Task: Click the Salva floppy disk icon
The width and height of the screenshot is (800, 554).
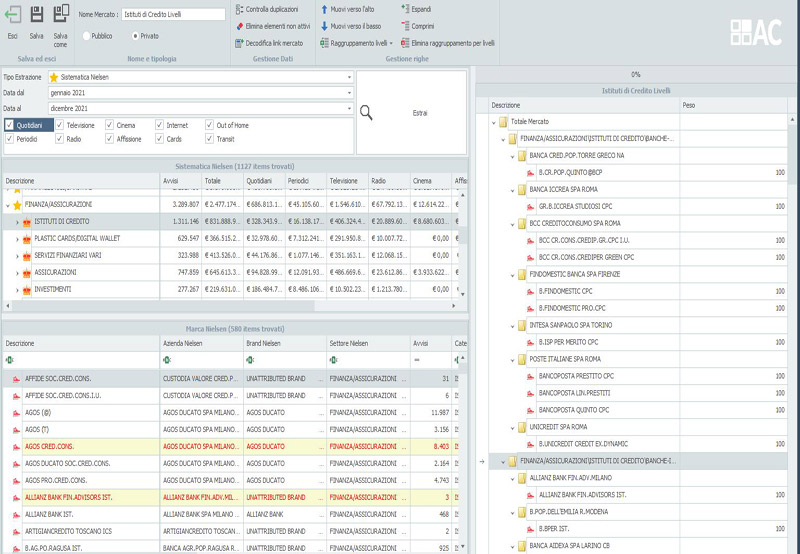Action: coord(36,15)
